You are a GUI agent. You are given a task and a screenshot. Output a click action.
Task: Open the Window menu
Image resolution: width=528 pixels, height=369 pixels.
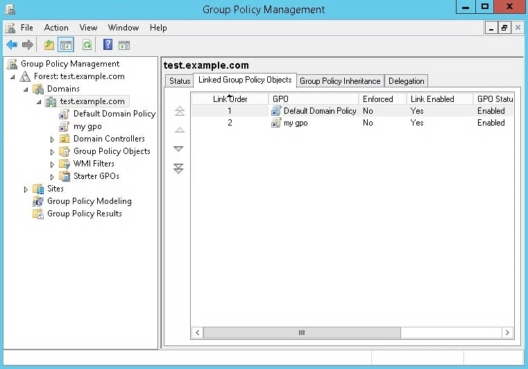pos(123,28)
